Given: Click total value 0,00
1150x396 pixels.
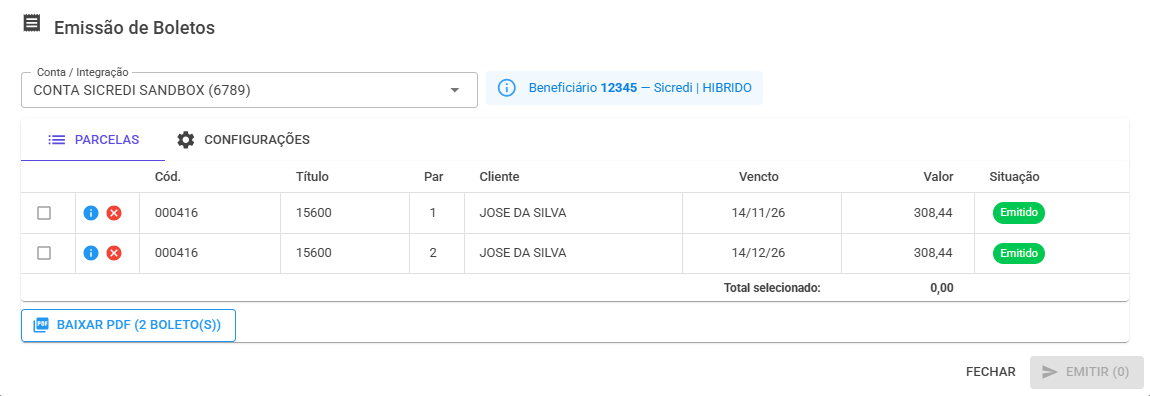Looking at the screenshot, I should pyautogui.click(x=942, y=288).
